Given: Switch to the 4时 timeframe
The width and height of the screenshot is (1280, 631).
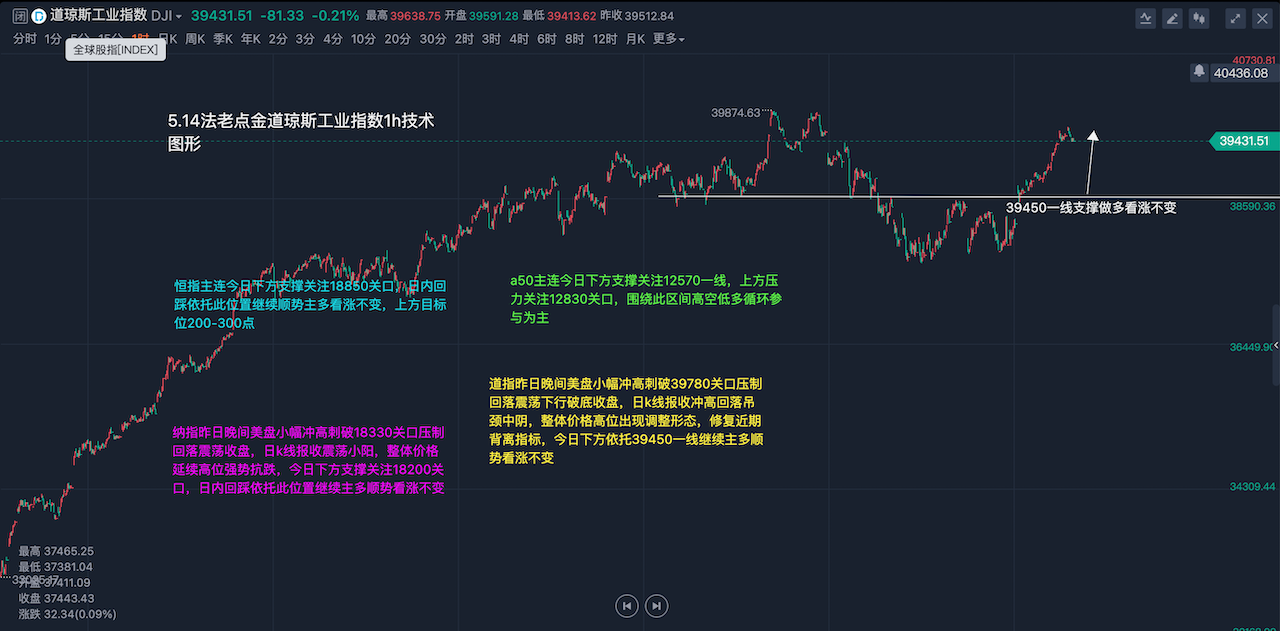Looking at the screenshot, I should [519, 39].
